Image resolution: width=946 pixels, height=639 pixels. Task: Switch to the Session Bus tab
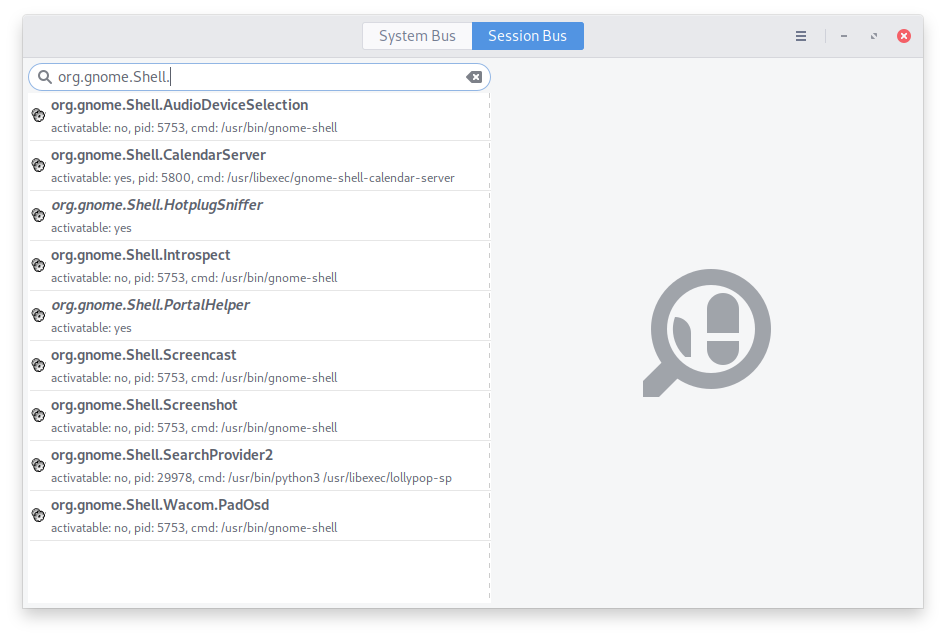pos(528,35)
